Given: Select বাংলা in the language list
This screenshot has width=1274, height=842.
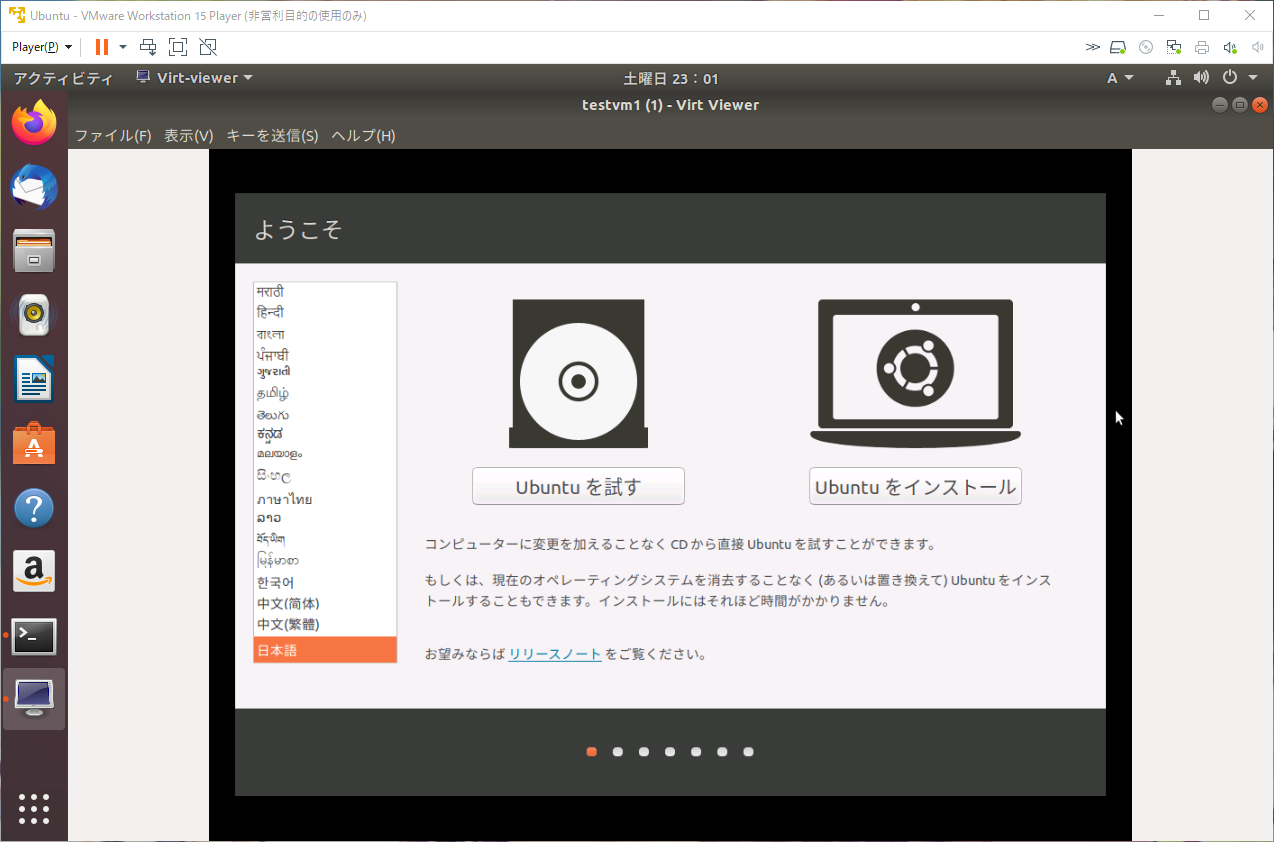Looking at the screenshot, I should point(325,334).
